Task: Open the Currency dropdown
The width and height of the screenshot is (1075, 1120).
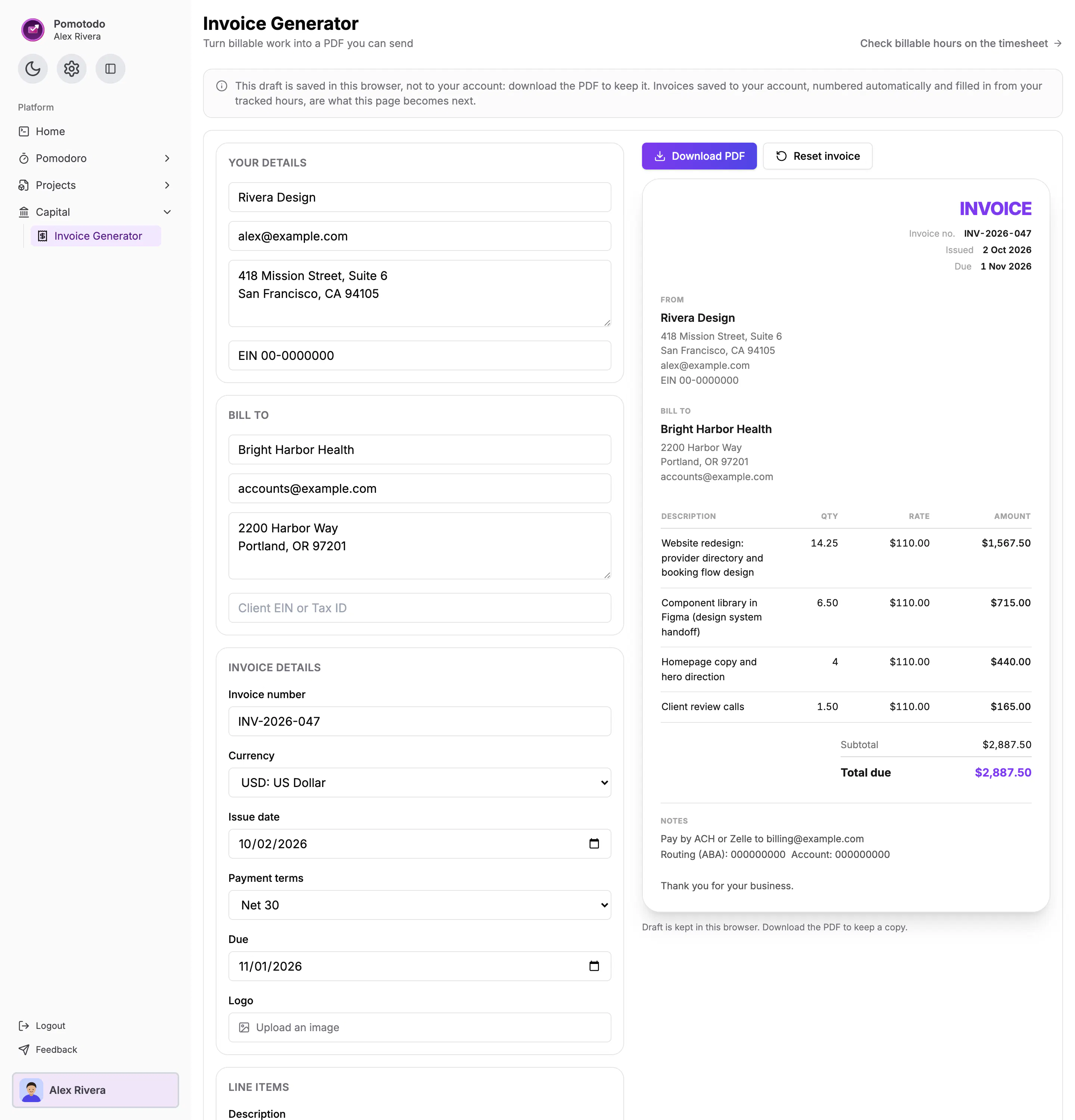Action: click(x=420, y=783)
